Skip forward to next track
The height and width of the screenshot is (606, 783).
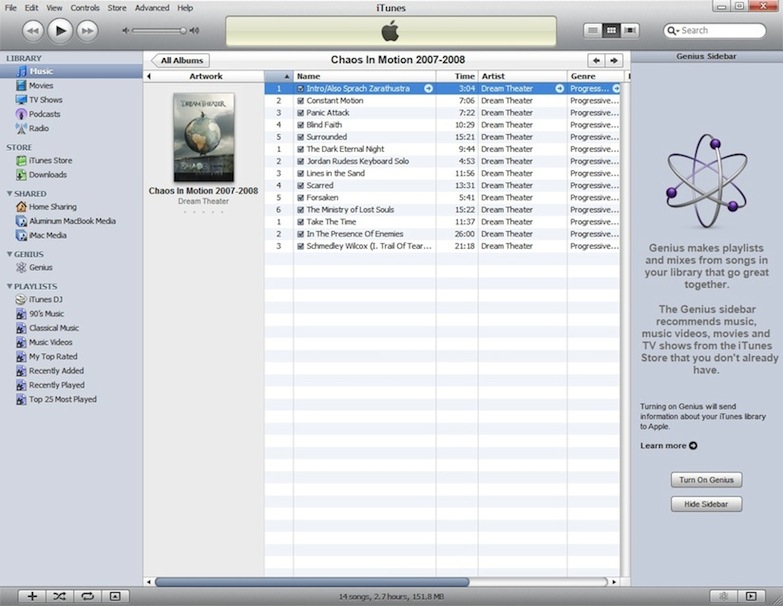pyautogui.click(x=87, y=31)
